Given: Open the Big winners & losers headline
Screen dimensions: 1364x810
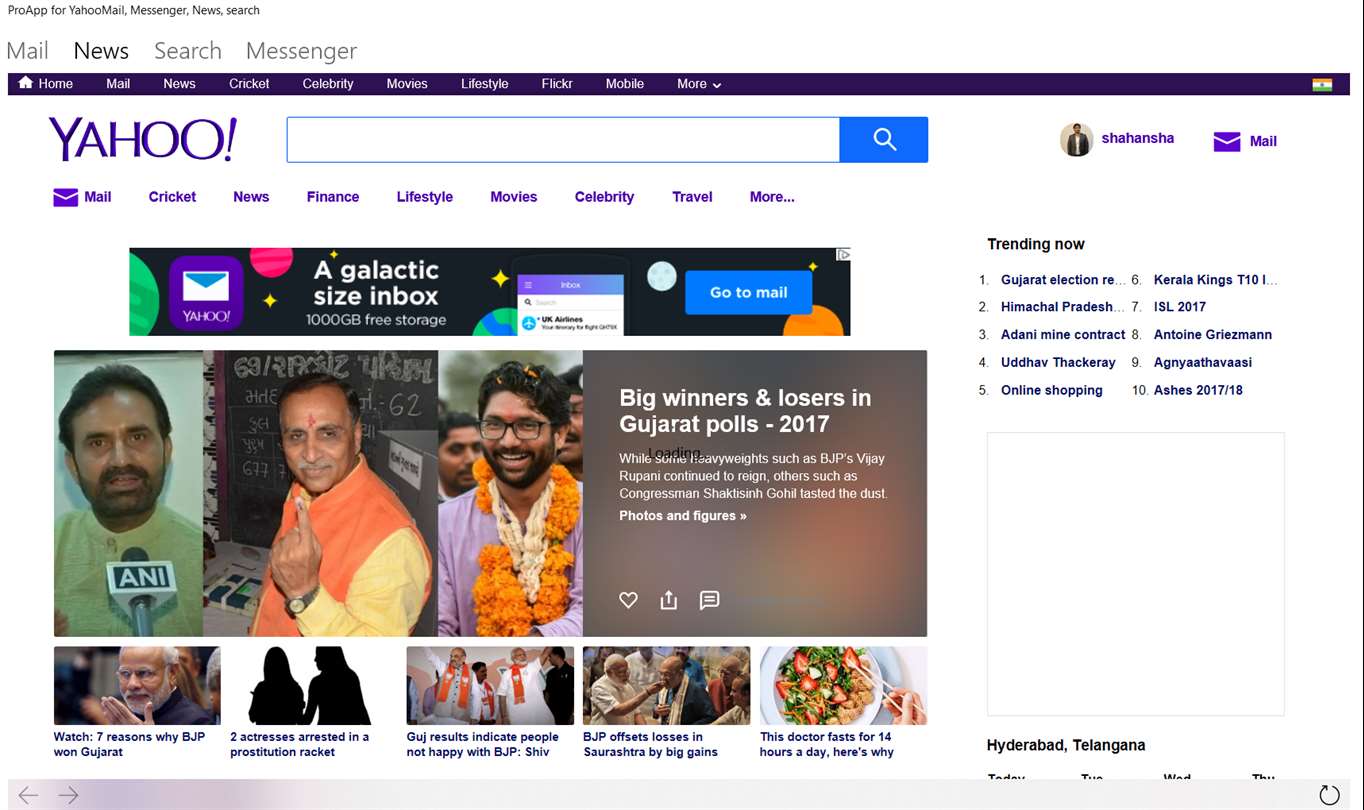Looking at the screenshot, I should [745, 411].
